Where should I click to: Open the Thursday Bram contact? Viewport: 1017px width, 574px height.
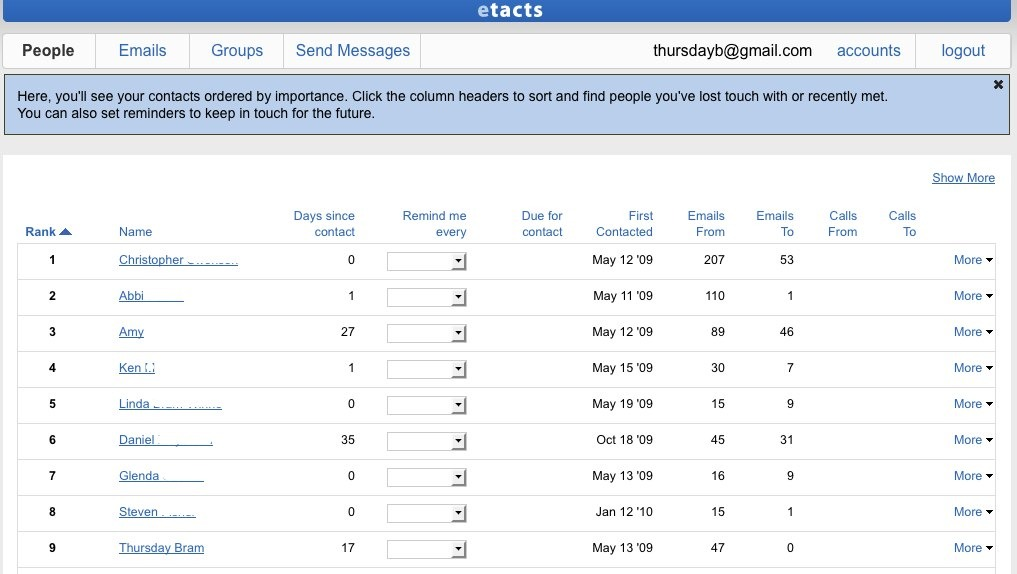coord(161,548)
